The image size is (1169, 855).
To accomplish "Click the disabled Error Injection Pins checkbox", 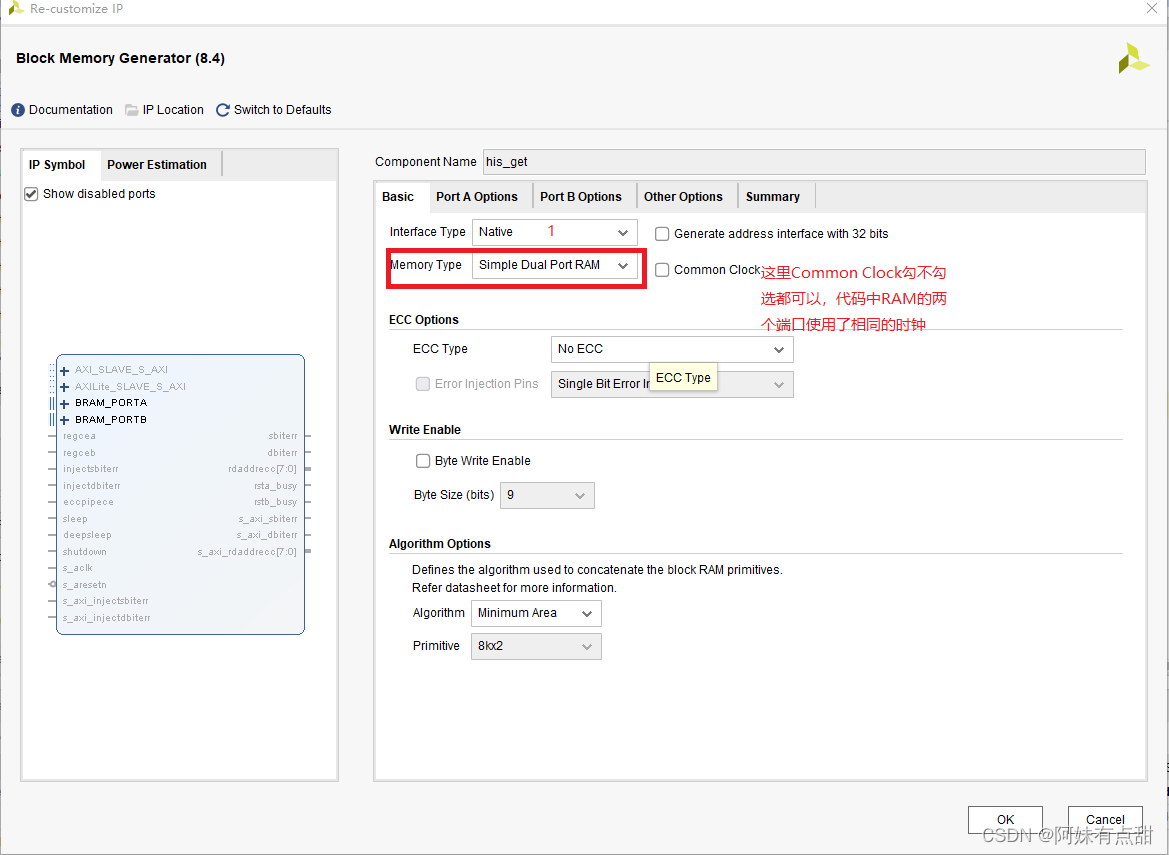I will pyautogui.click(x=423, y=384).
